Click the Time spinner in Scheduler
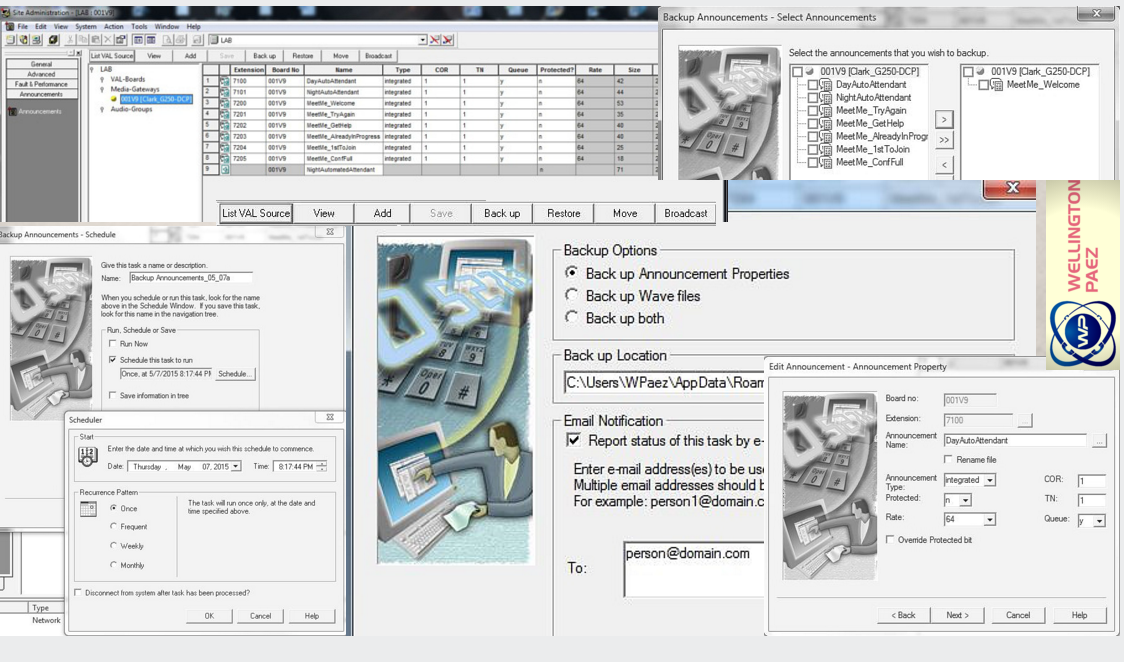The image size is (1124, 662). tap(322, 466)
